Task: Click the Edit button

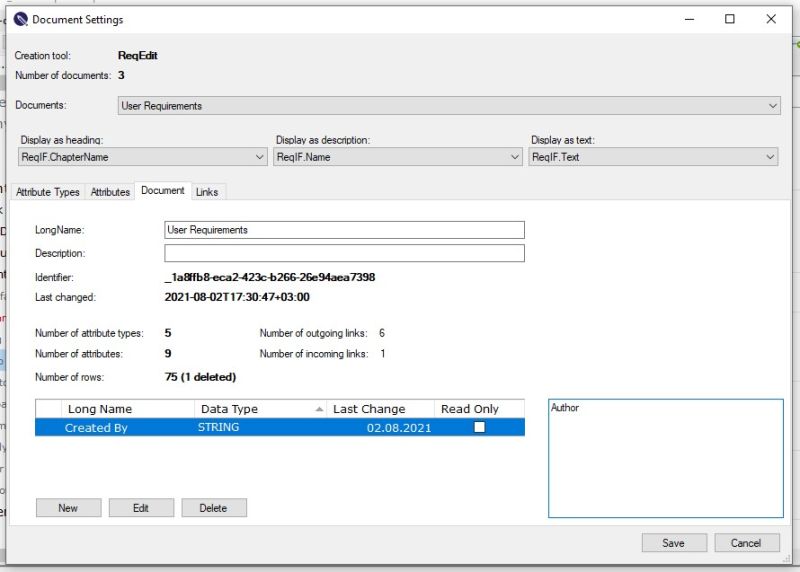Action: pyautogui.click(x=141, y=508)
